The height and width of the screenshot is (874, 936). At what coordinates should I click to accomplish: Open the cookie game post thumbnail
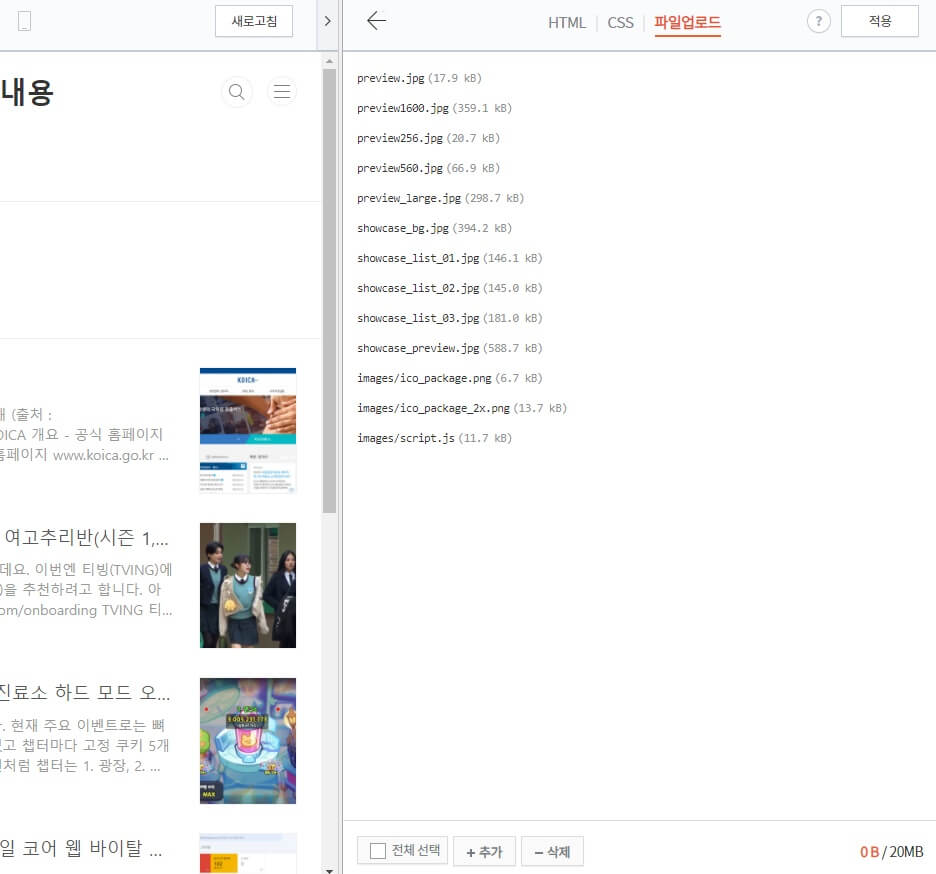248,740
